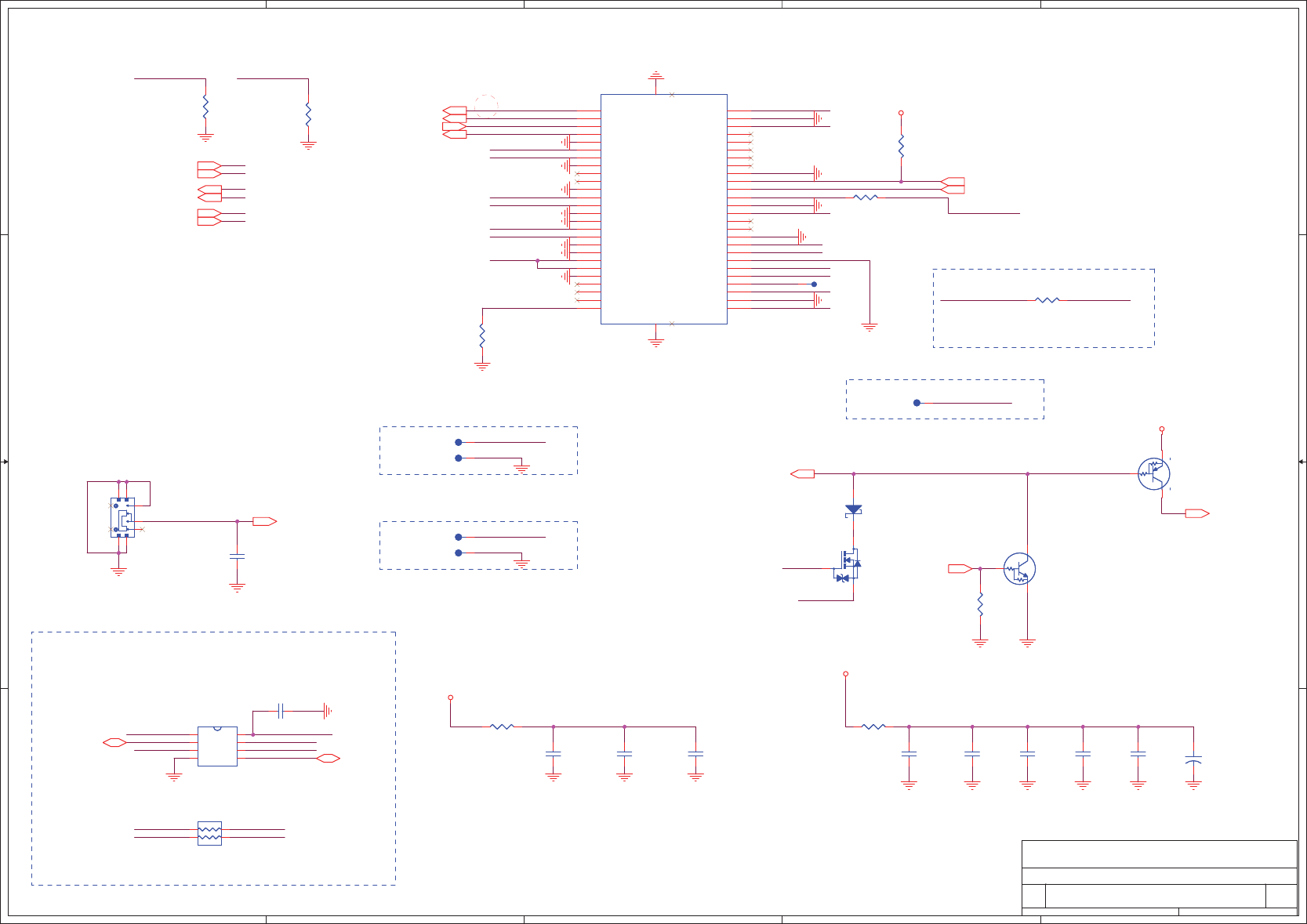Select the vertical pull-up resistor right of IC
The height and width of the screenshot is (924, 1307).
pos(901,146)
